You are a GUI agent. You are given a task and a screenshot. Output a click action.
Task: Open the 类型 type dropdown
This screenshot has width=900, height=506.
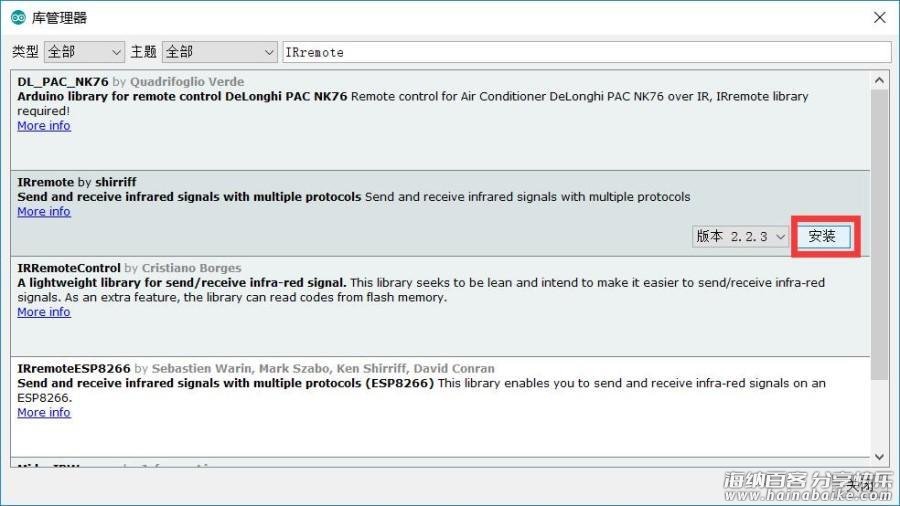point(84,52)
